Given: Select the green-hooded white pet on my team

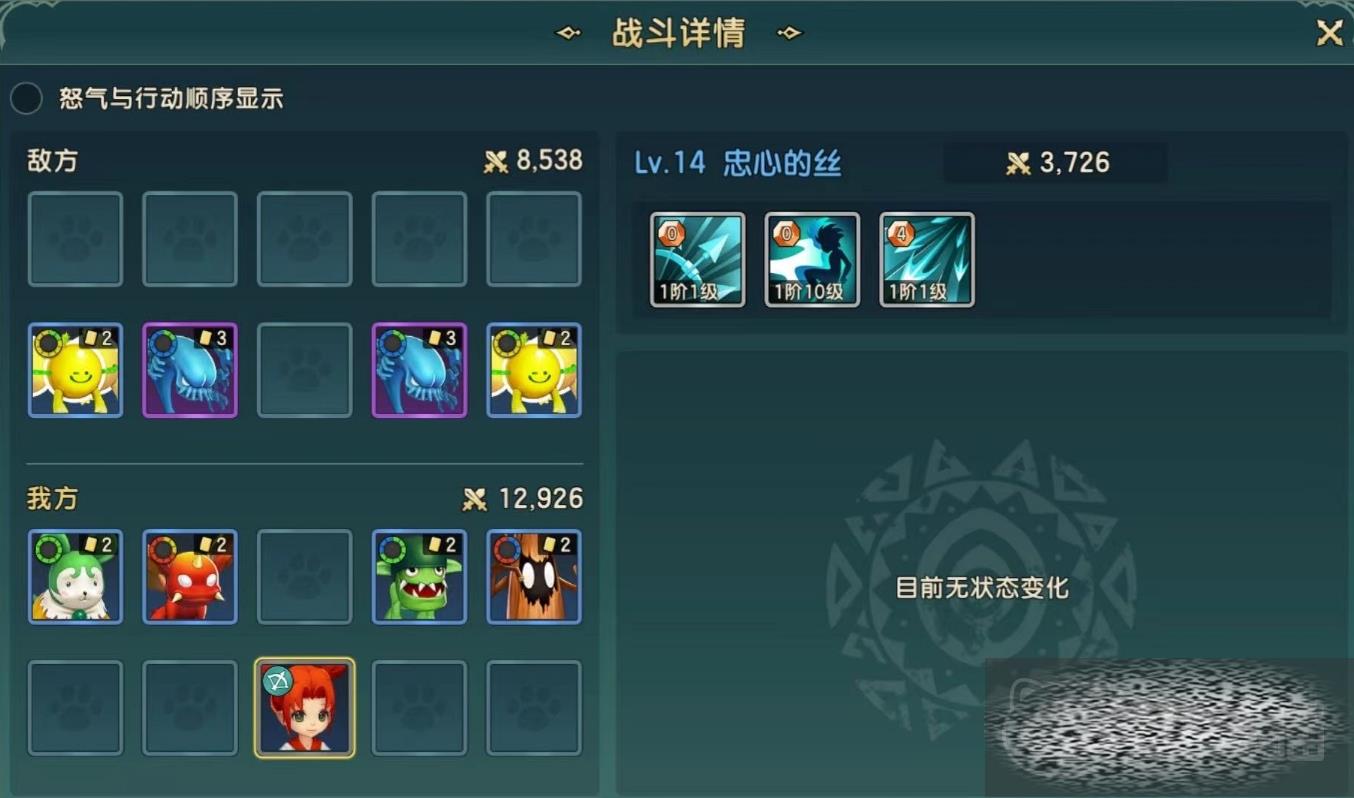Looking at the screenshot, I should point(75,577).
